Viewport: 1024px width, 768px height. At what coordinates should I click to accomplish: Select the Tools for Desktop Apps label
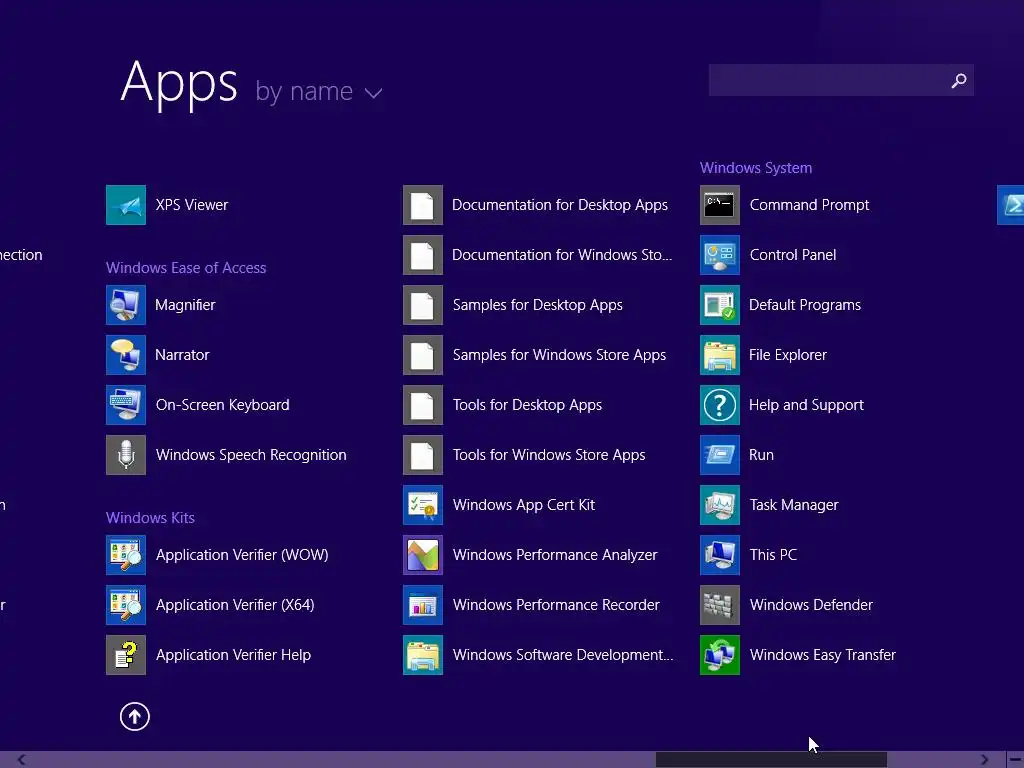(527, 405)
